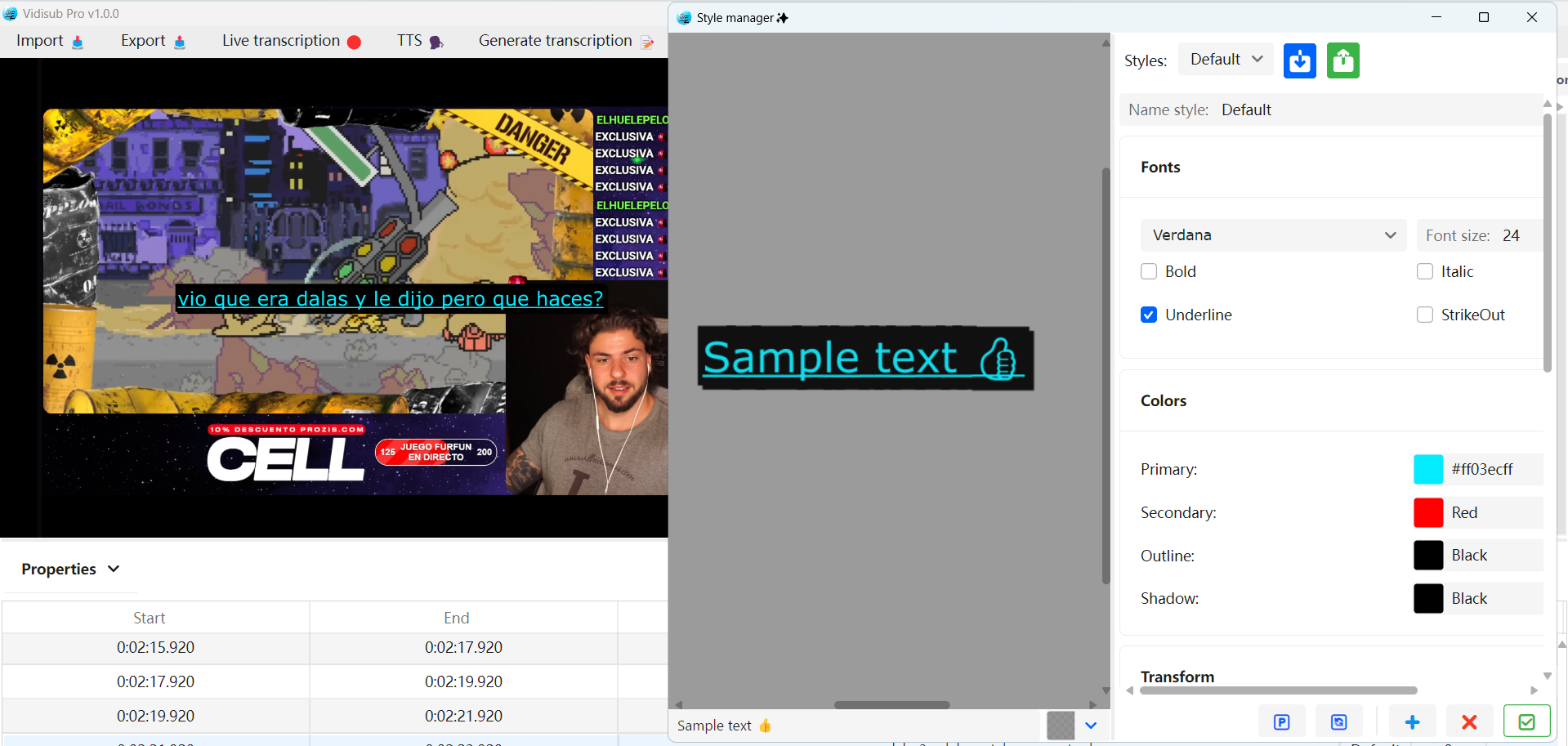Click the settings panel vertical scrollbar
Viewport: 1568px width, 746px height.
1548,243
